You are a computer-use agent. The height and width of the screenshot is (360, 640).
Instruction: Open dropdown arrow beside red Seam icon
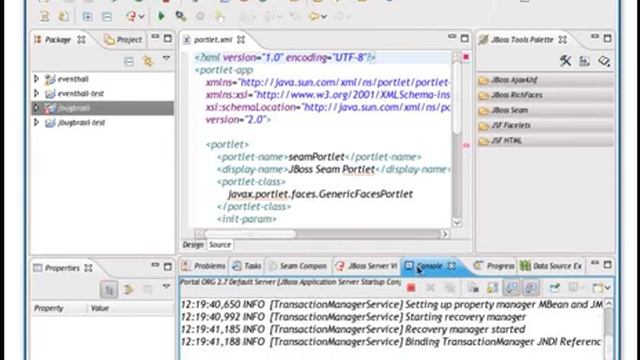click(x=141, y=17)
